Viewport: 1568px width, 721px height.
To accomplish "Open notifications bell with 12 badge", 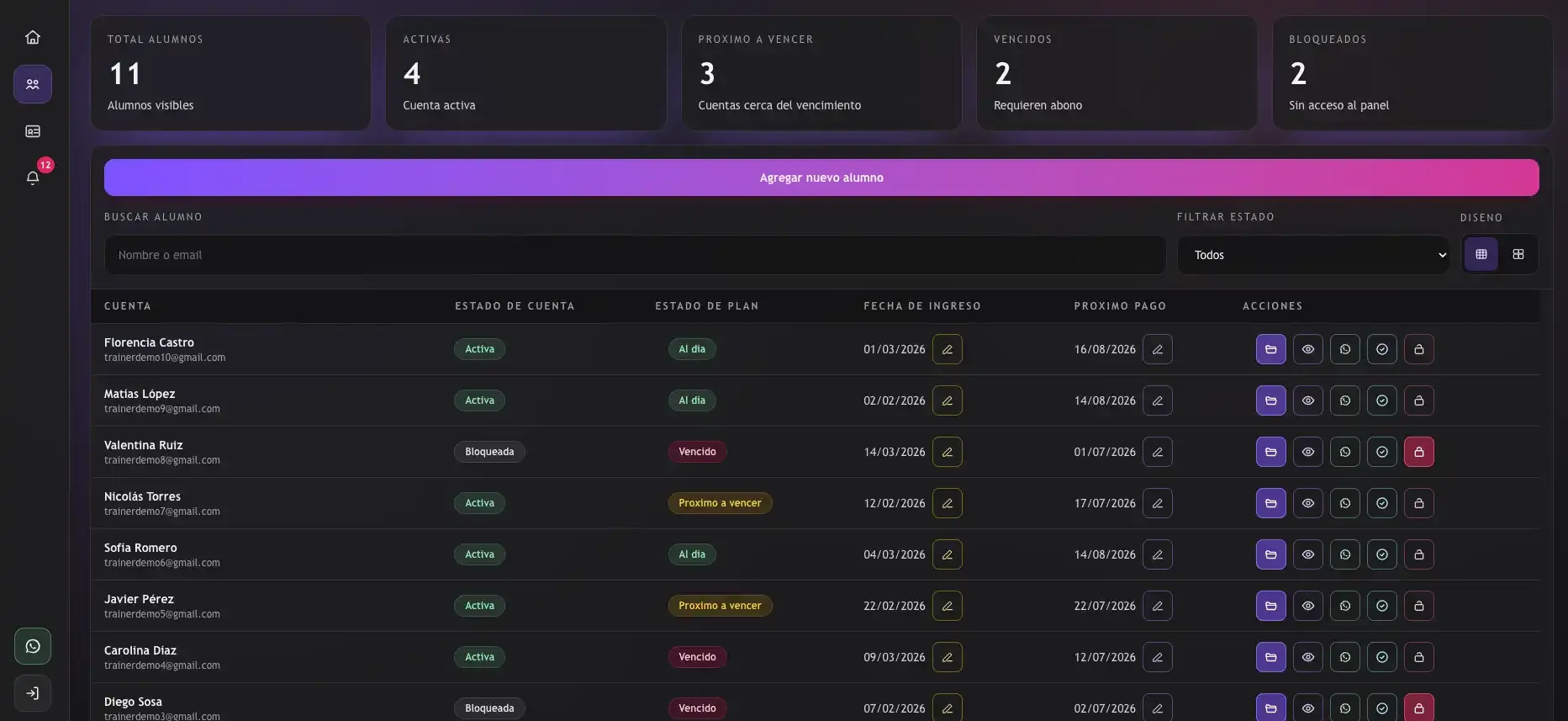I will [x=33, y=178].
